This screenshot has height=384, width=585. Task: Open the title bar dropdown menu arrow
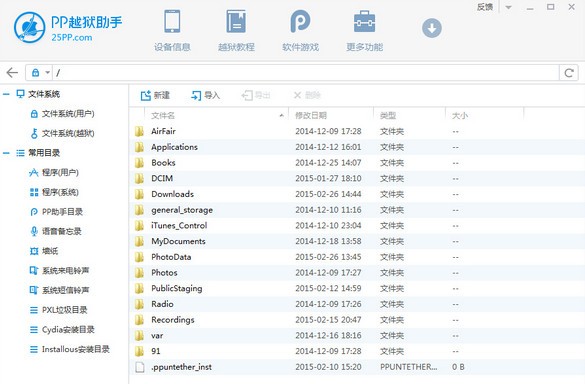[x=508, y=7]
